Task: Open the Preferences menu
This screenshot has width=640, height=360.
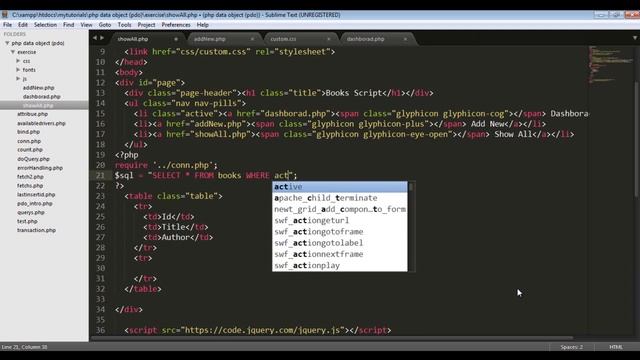Action: (x=176, y=25)
